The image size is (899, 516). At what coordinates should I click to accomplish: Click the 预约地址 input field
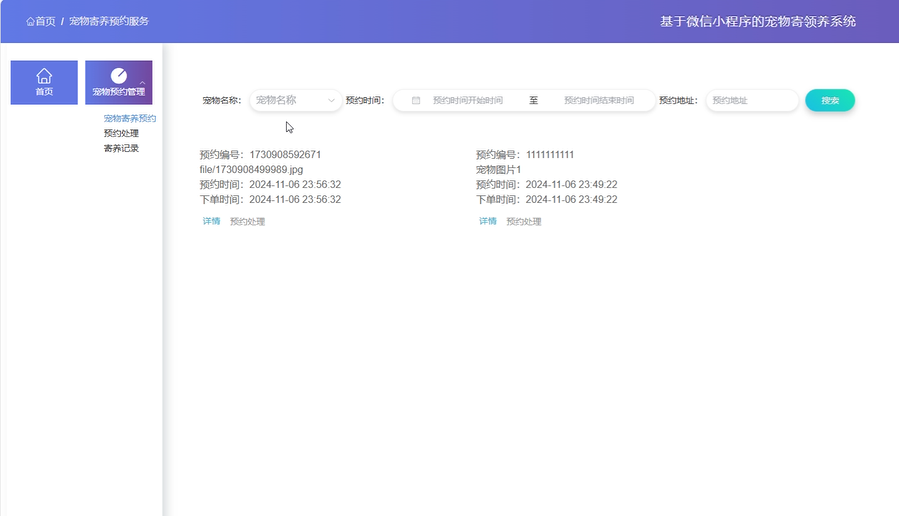click(x=752, y=100)
